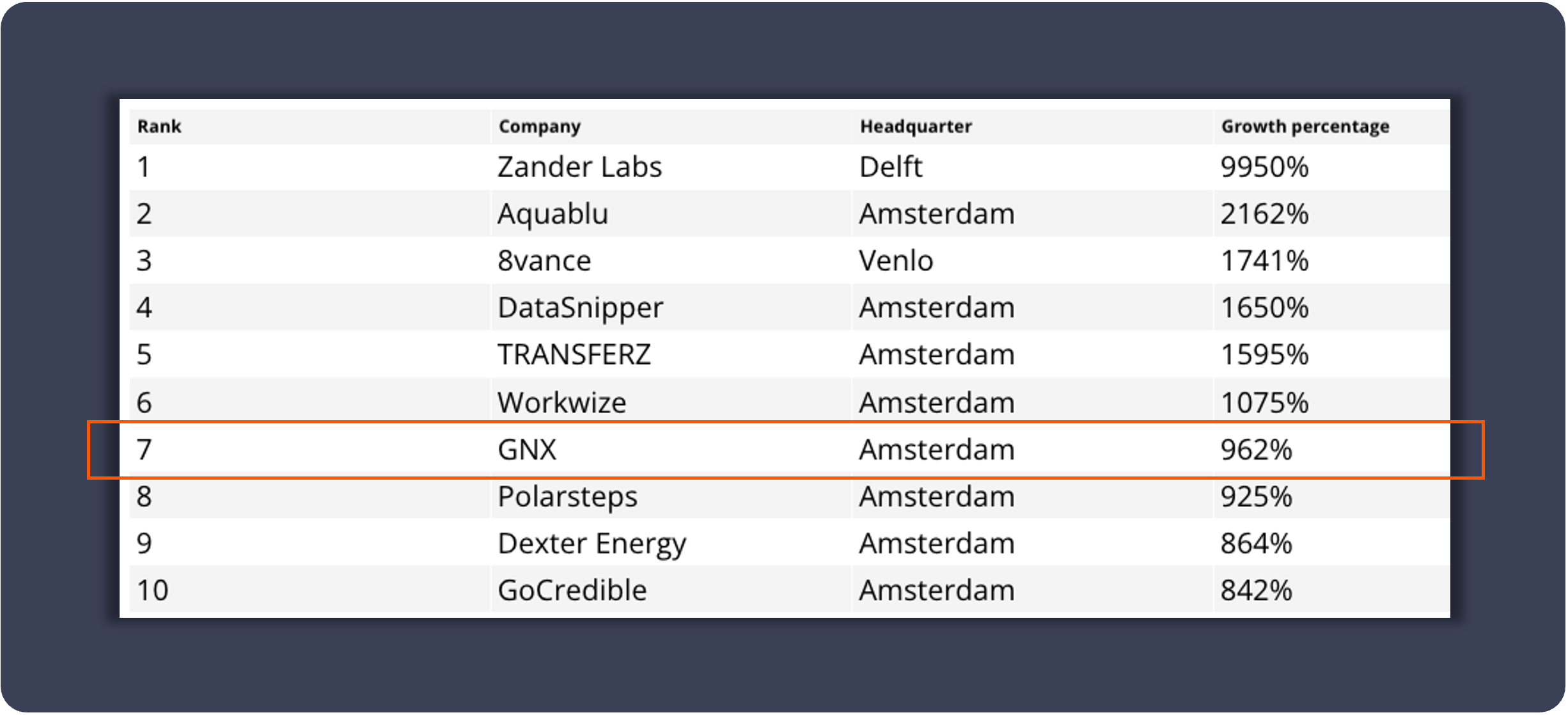Screen dimensions: 1568x715
Task: Click the TRANSFERZ company name
Action: pos(574,355)
